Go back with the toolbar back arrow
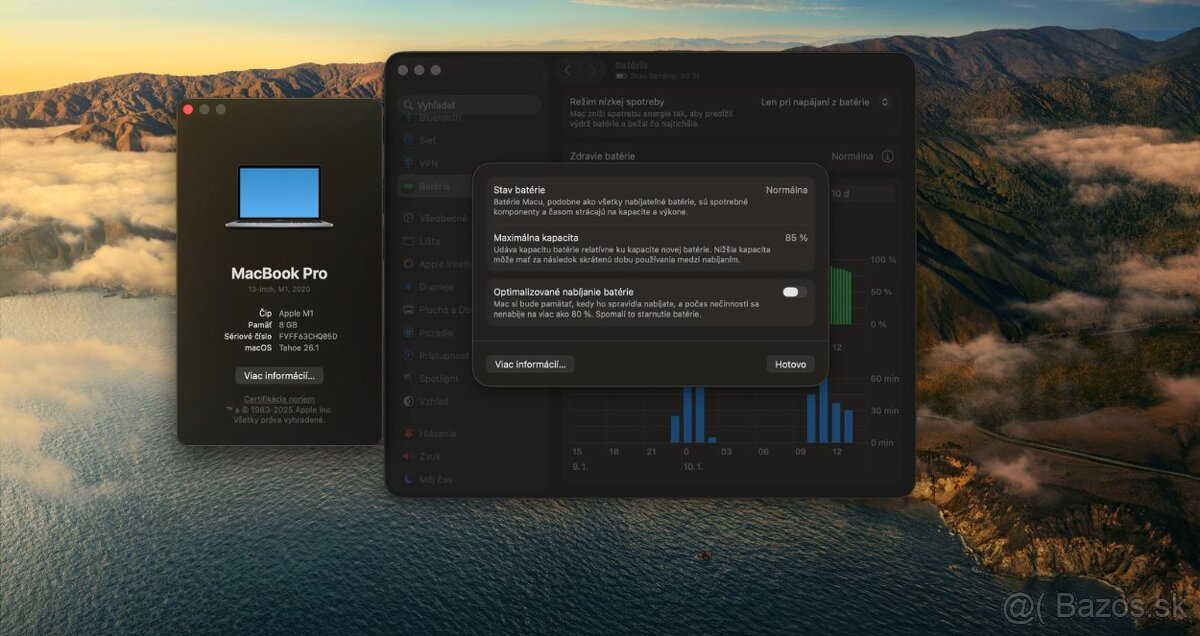The height and width of the screenshot is (636, 1200). pyautogui.click(x=569, y=70)
